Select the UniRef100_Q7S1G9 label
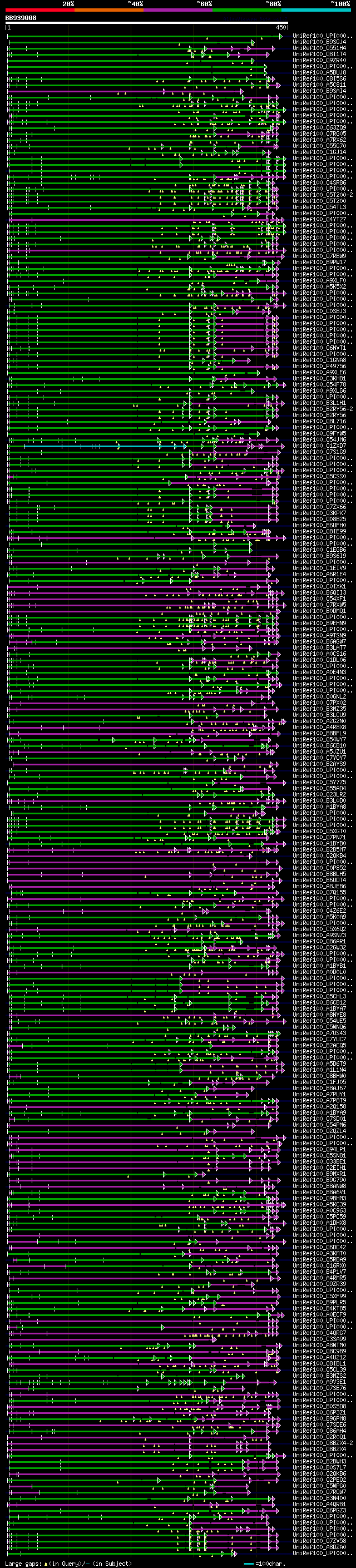356x1568 pixels. point(319,452)
